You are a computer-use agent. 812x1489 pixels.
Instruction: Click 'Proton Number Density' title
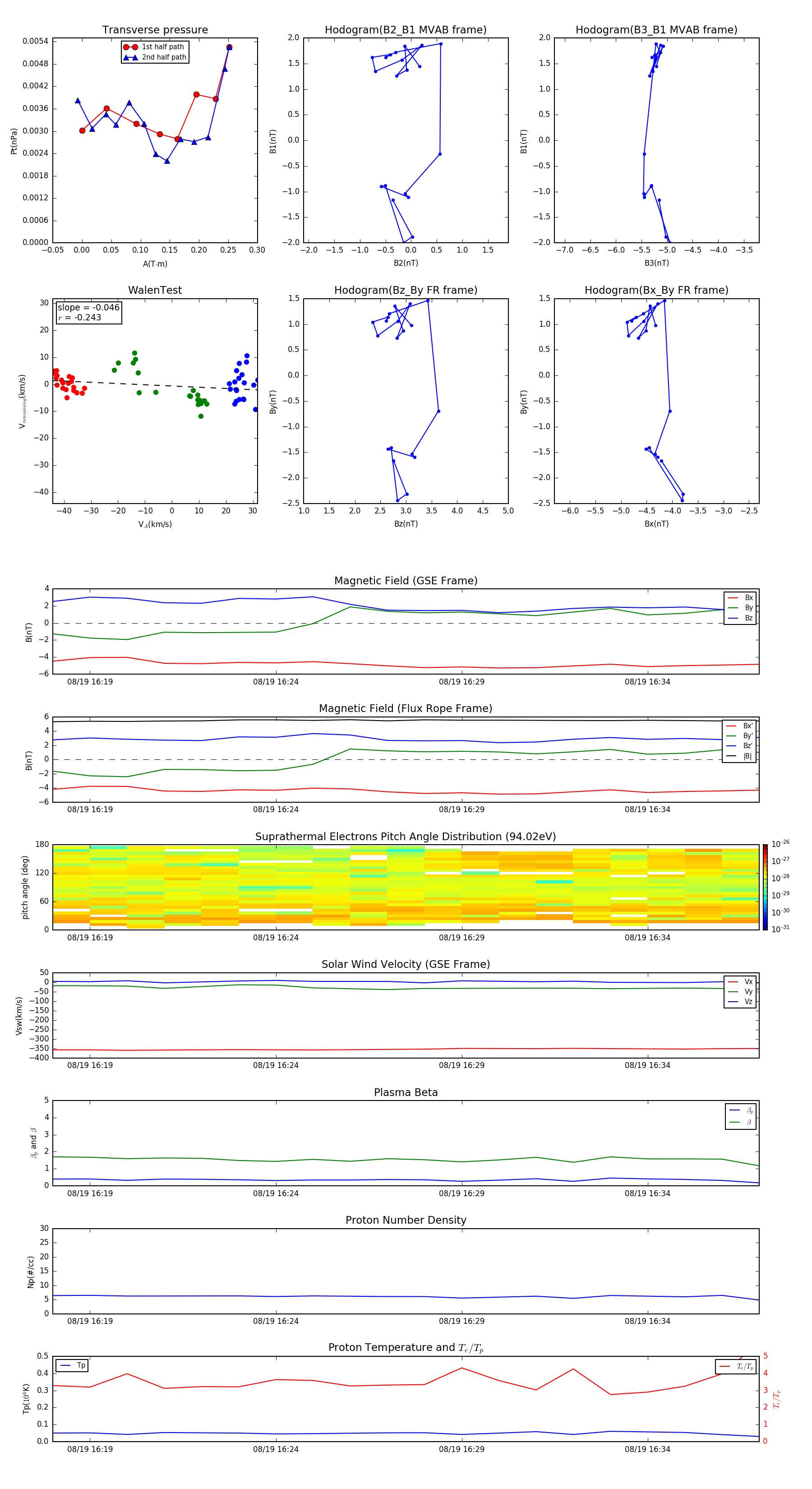[406, 1220]
